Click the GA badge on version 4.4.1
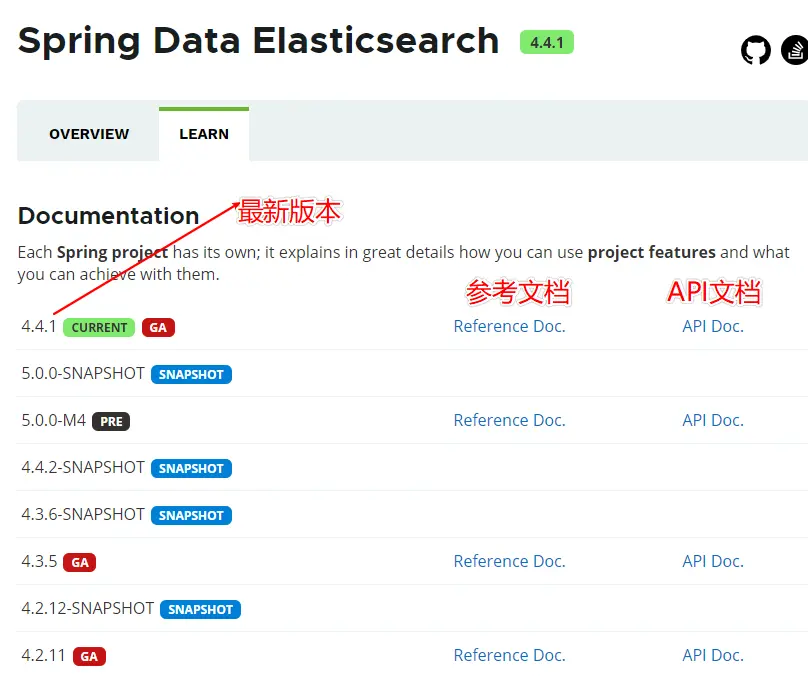This screenshot has height=693, width=808. [158, 328]
